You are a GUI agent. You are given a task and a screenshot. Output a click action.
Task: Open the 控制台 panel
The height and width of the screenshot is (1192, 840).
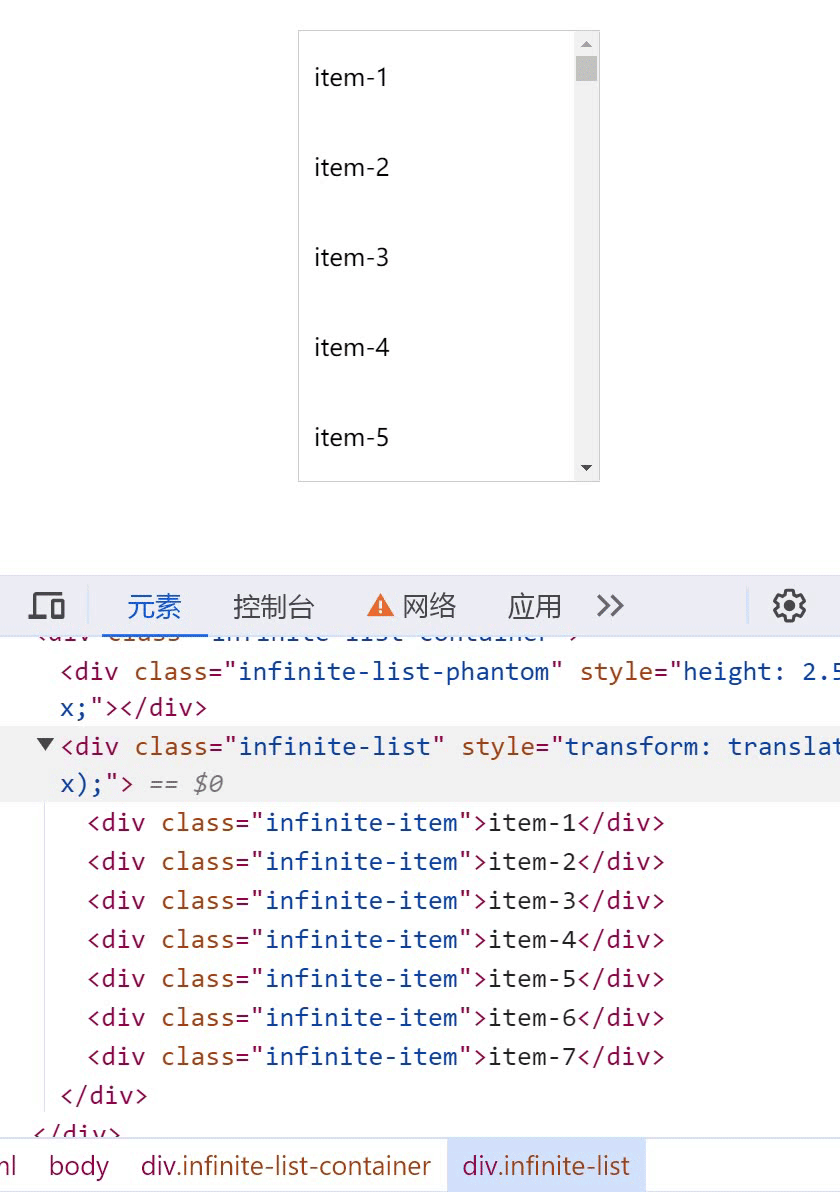pyautogui.click(x=274, y=605)
